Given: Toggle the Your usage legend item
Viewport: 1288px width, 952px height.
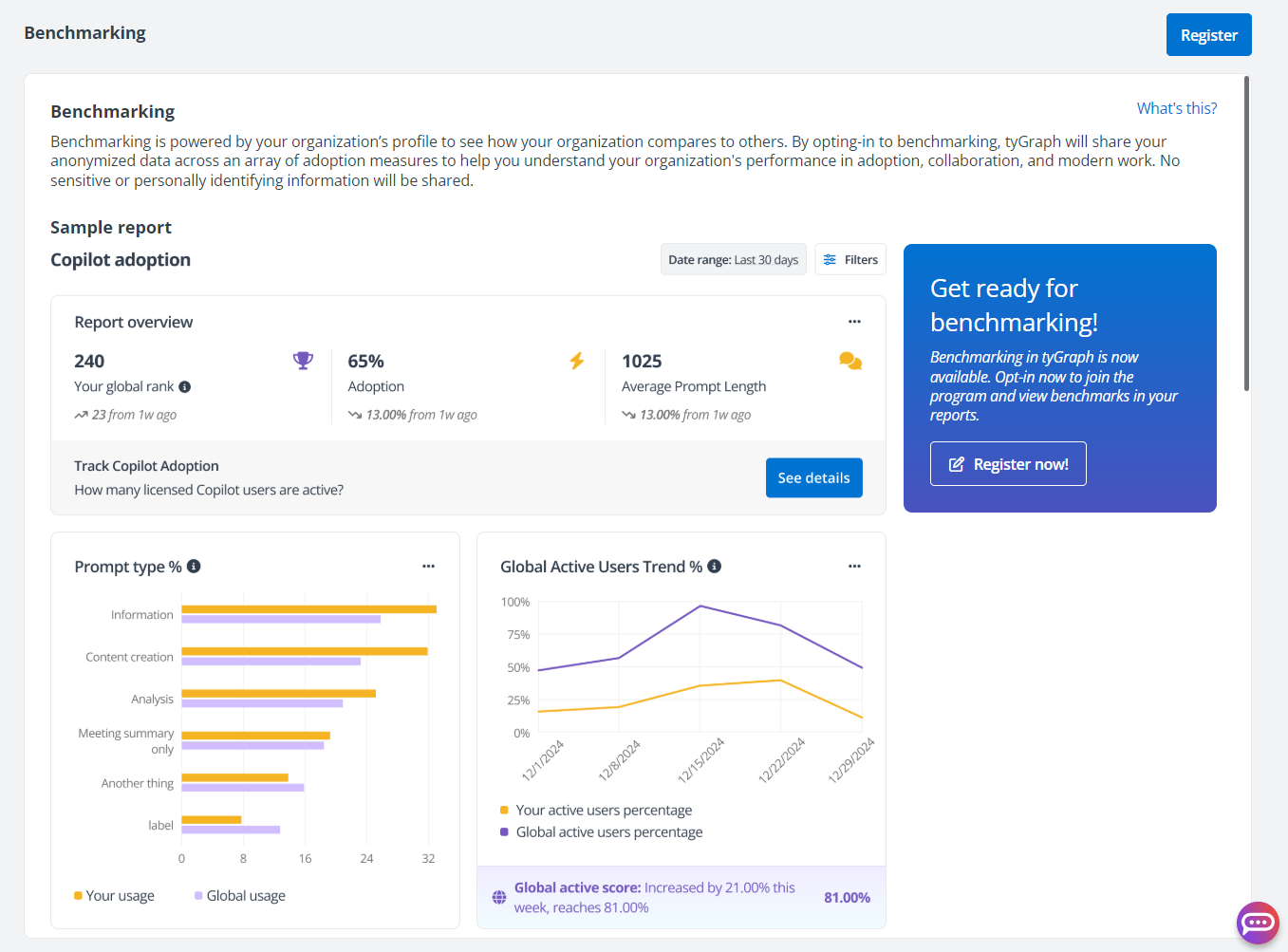Looking at the screenshot, I should click(x=113, y=895).
